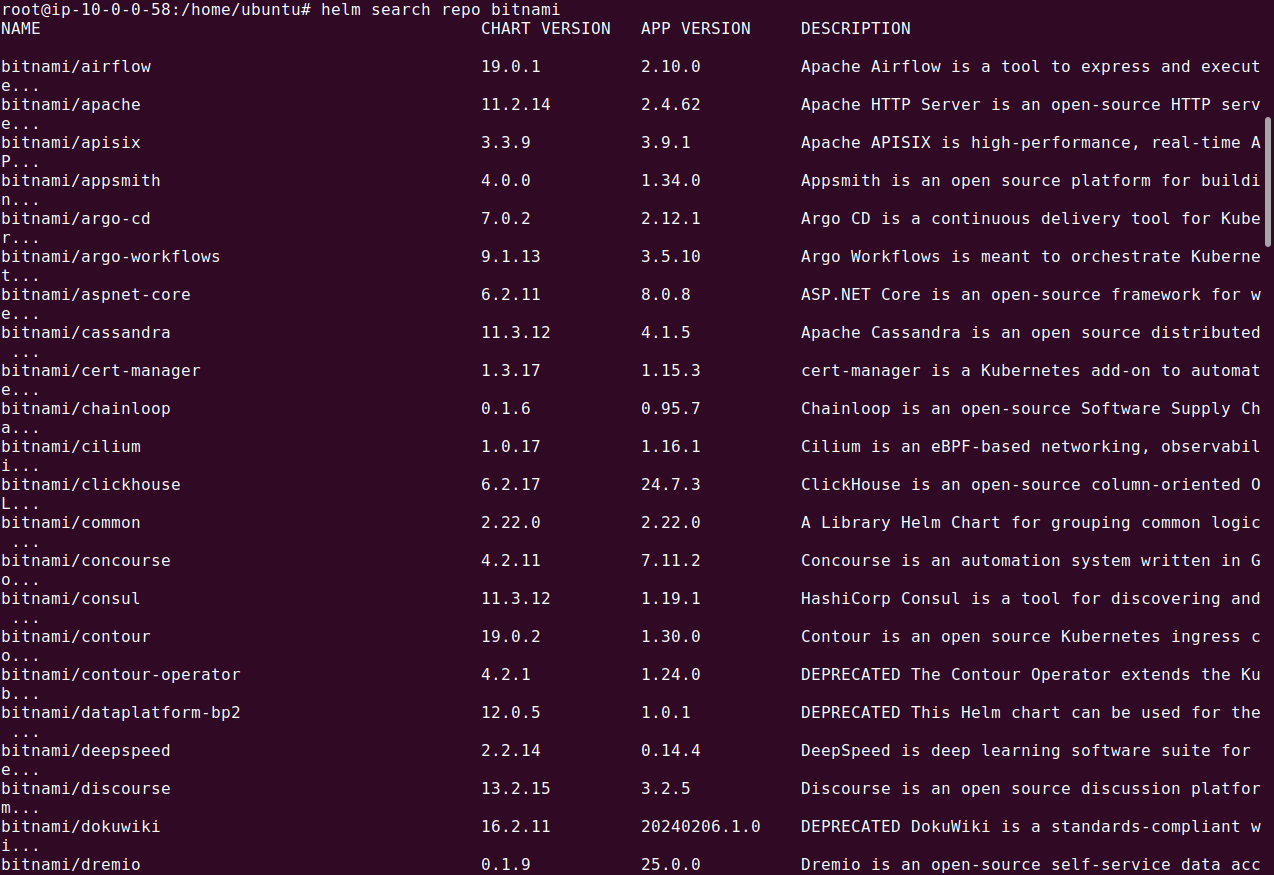Select the text 'bitnami/apache'

tap(71, 105)
